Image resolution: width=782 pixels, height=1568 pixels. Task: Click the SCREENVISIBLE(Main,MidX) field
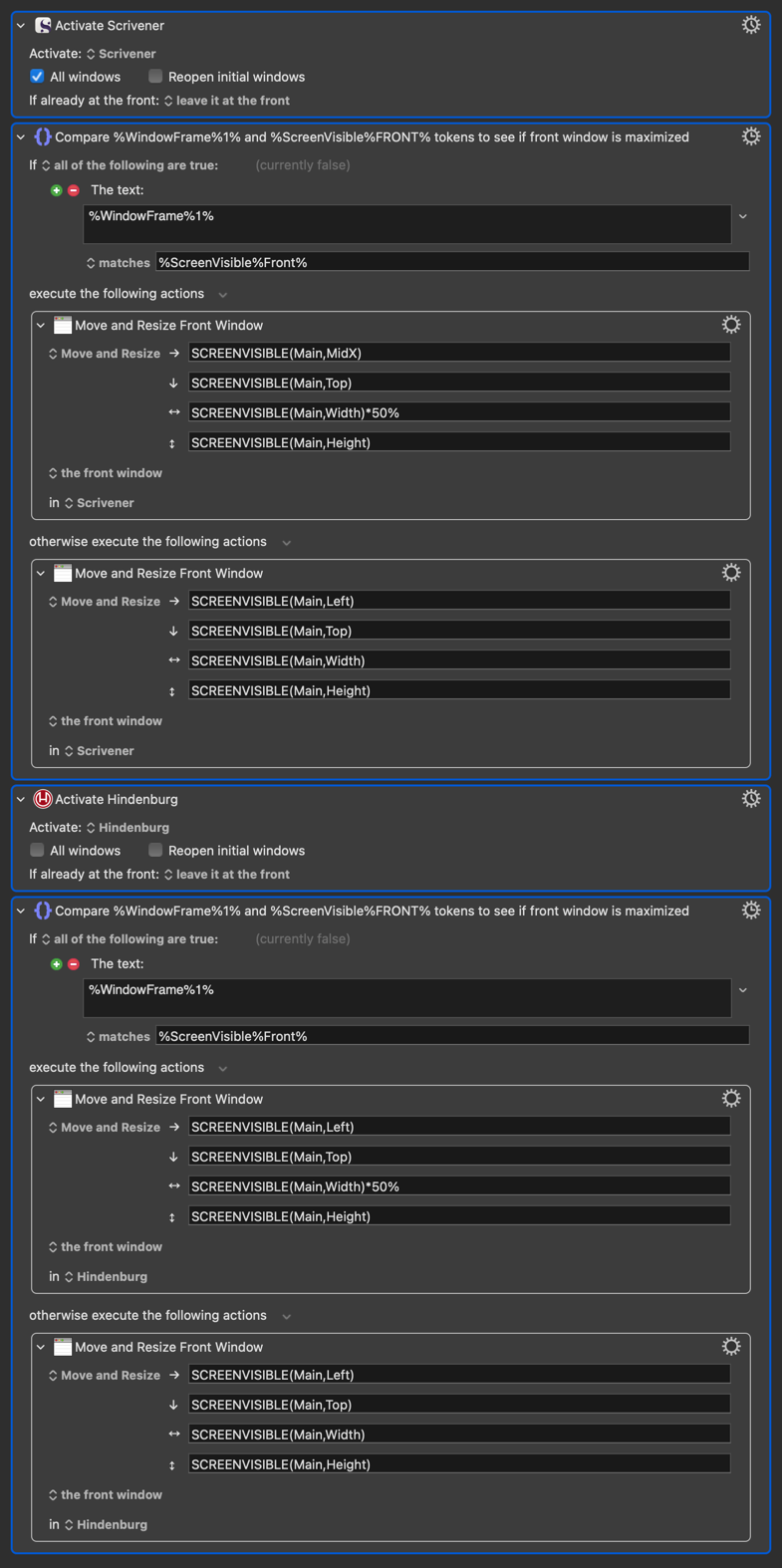(x=459, y=353)
